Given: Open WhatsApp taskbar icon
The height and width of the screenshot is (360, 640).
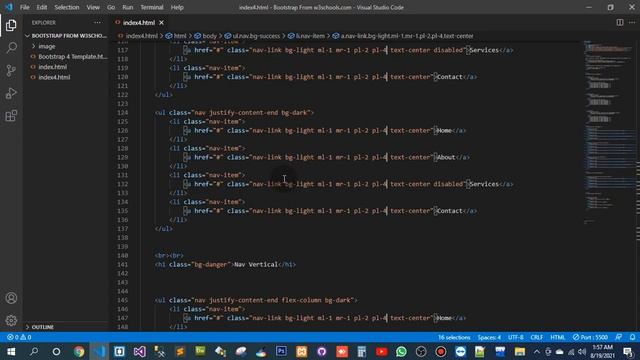Looking at the screenshot, I should pyautogui.click(x=401, y=351).
